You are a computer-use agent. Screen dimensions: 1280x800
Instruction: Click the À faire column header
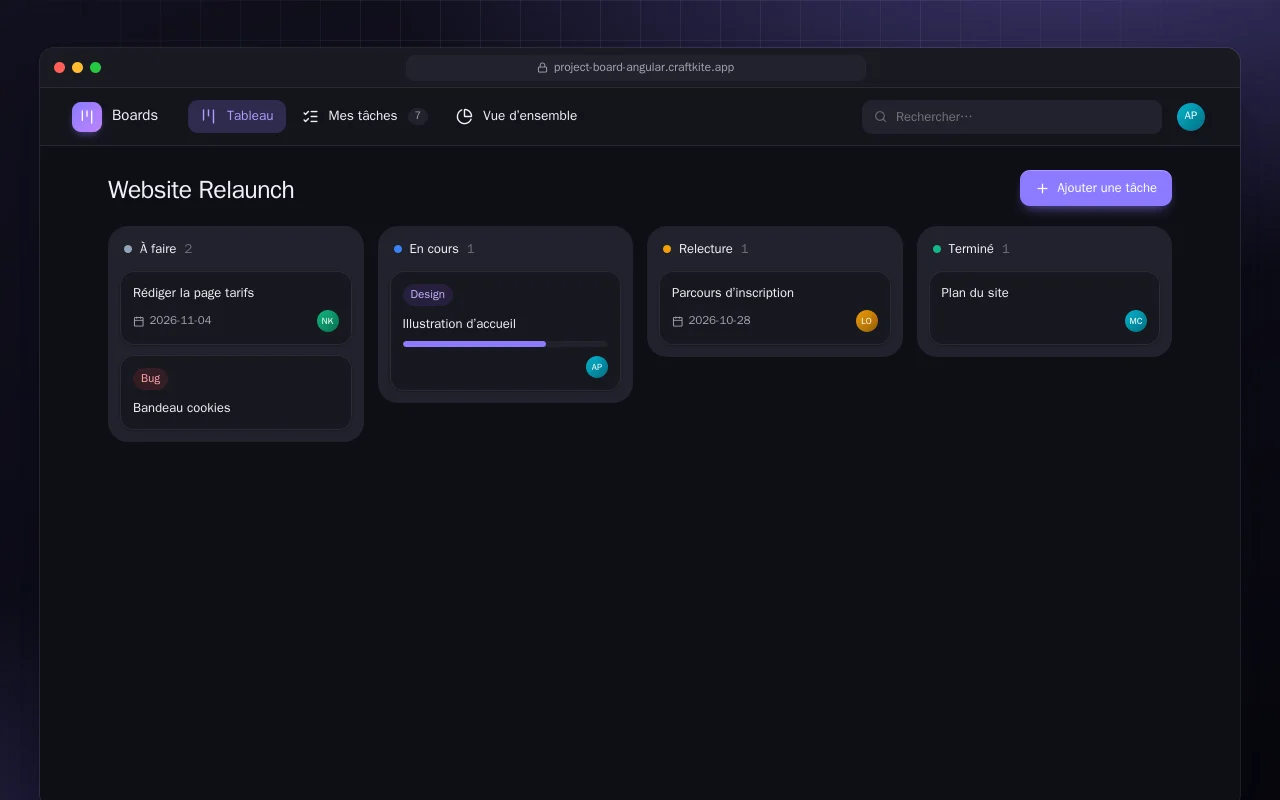[x=236, y=249]
